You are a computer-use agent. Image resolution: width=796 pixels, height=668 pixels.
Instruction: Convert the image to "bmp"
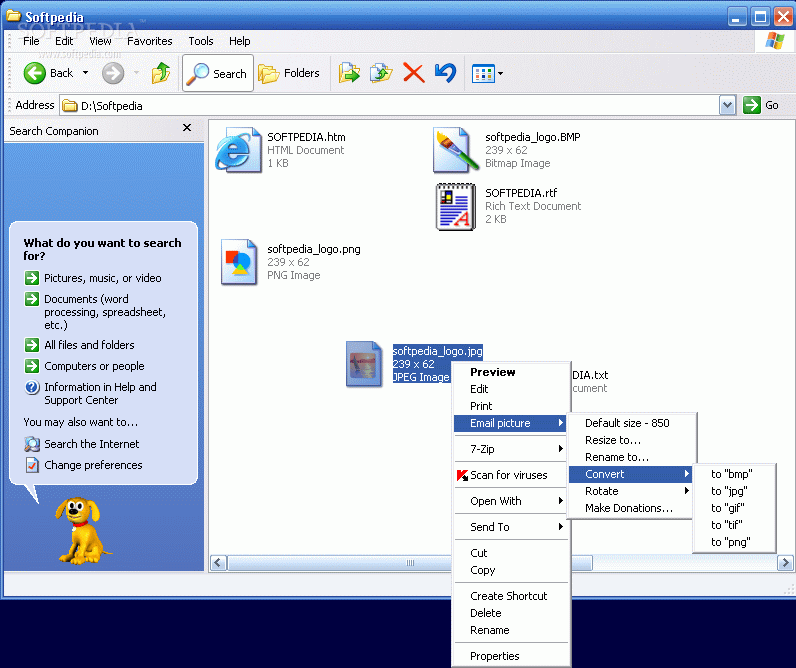(734, 474)
